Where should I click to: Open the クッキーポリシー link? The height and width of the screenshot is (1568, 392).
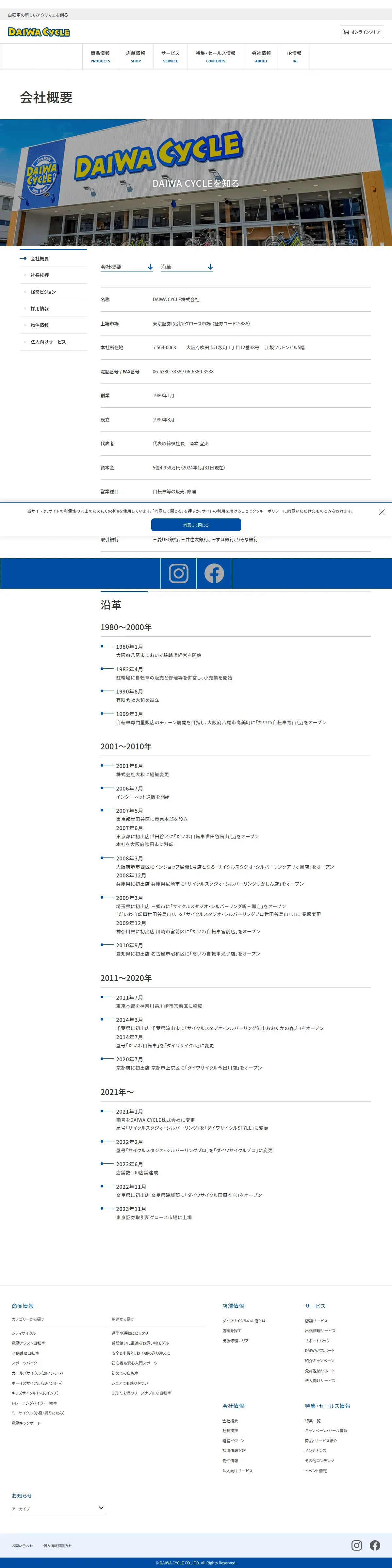268,511
